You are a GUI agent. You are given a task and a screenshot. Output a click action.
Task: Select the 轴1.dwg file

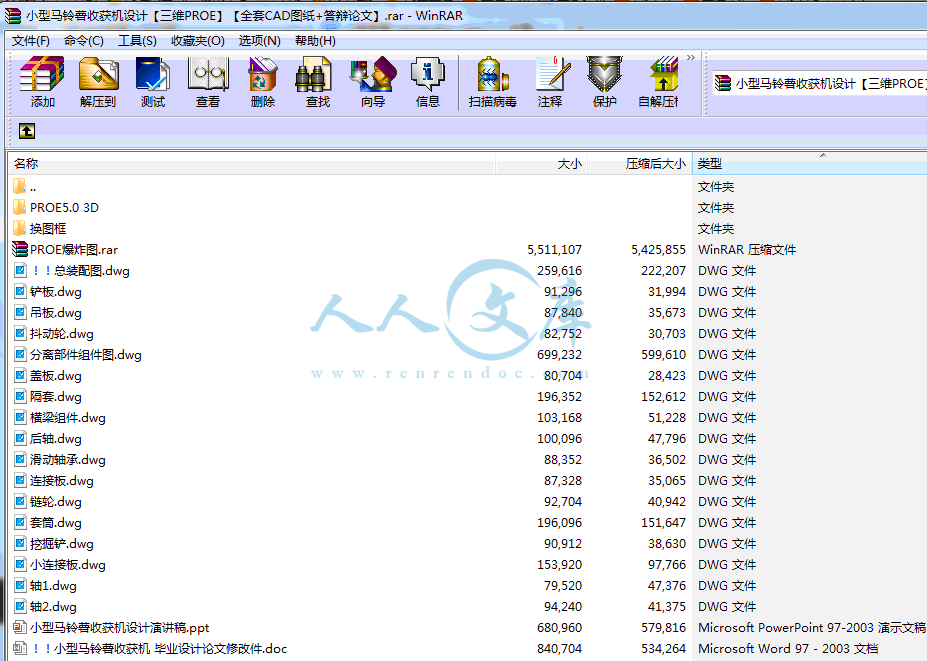(x=45, y=585)
